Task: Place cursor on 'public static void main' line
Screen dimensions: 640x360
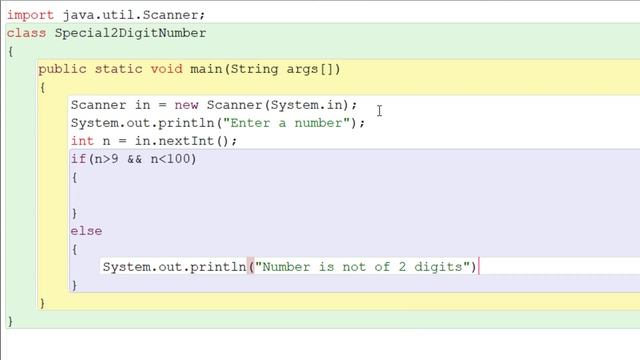Action: pyautogui.click(x=189, y=69)
